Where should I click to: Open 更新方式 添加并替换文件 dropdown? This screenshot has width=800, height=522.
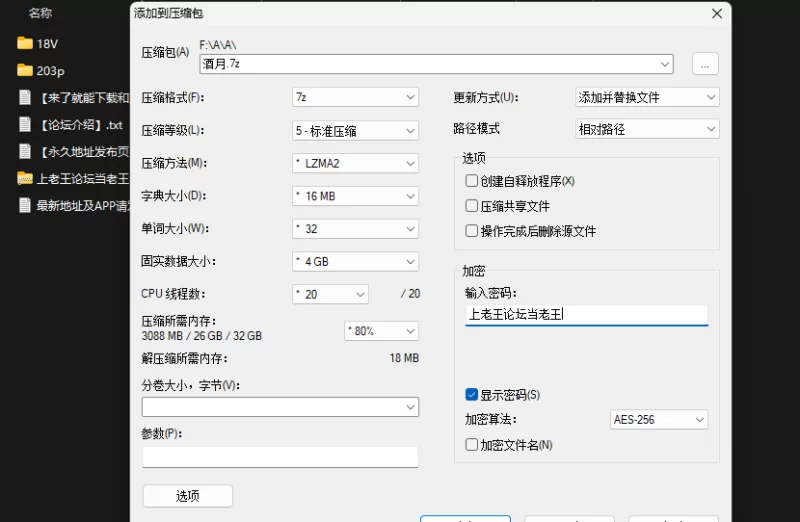coord(647,97)
